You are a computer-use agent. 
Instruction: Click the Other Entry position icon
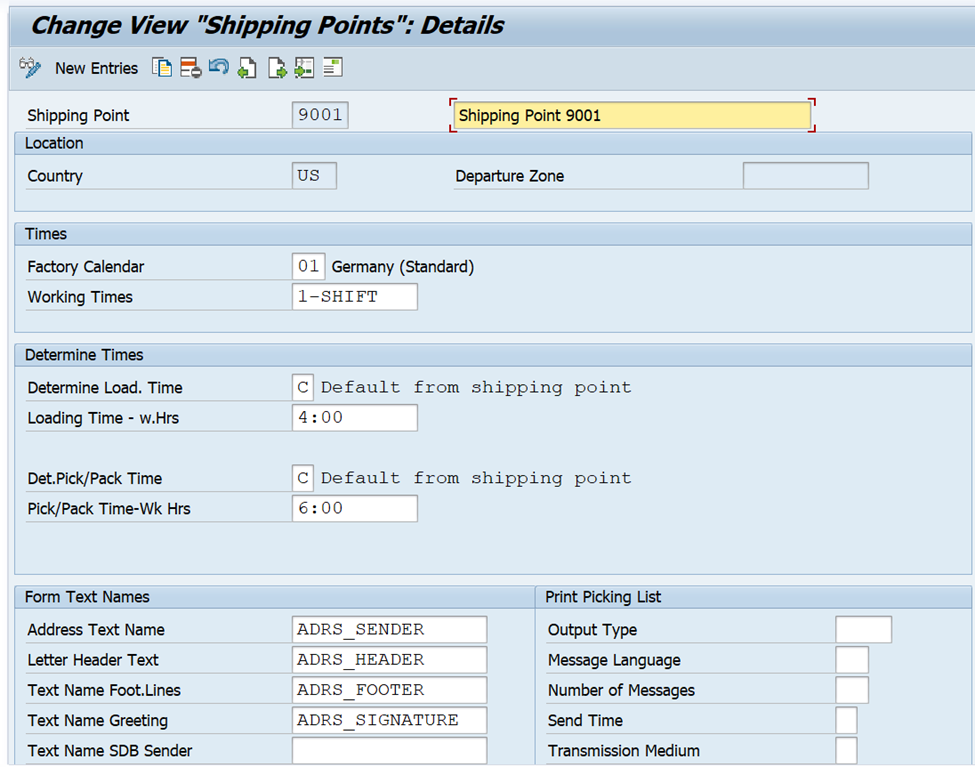[x=304, y=67]
